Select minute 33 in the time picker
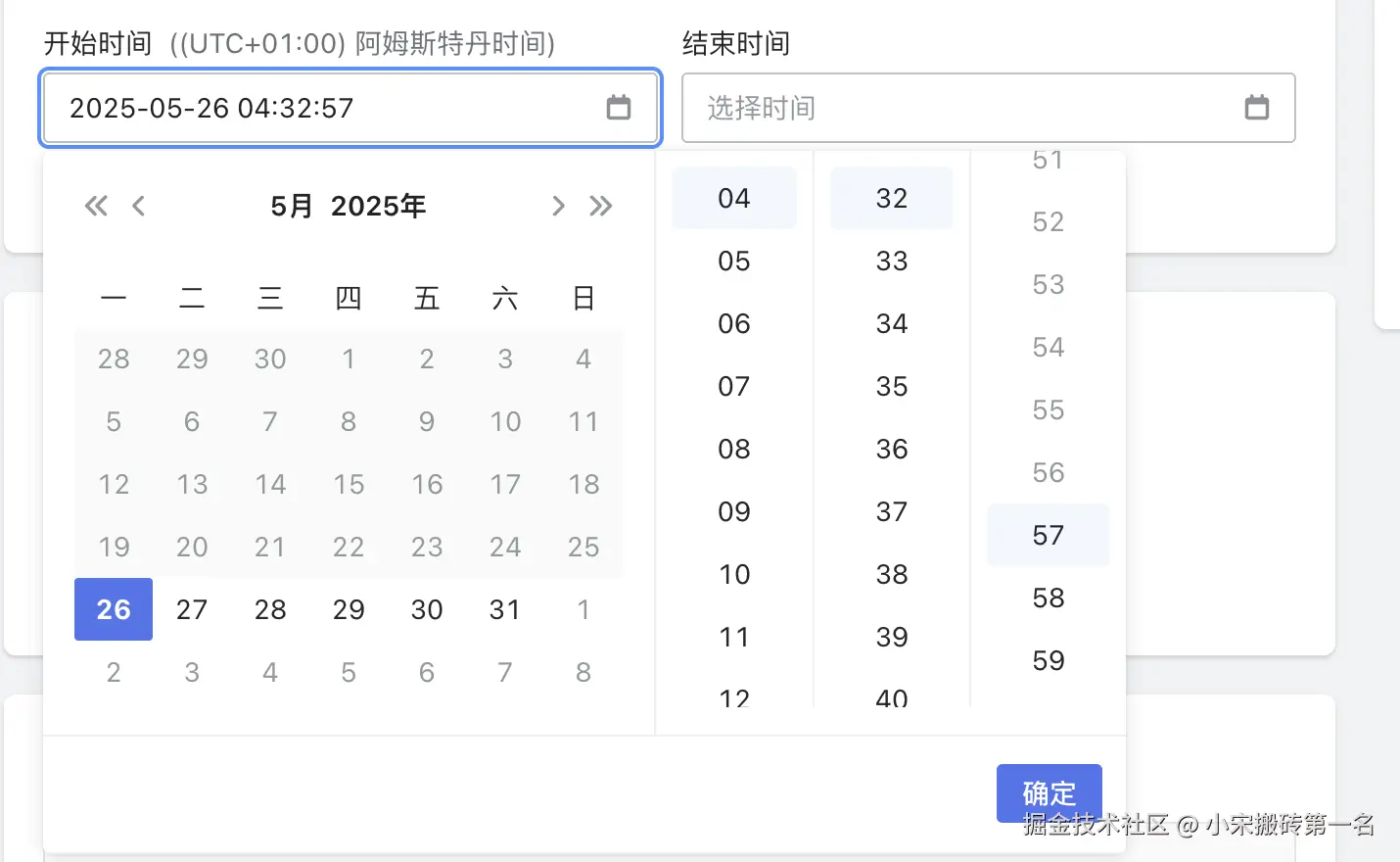This screenshot has height=862, width=1400. [892, 261]
